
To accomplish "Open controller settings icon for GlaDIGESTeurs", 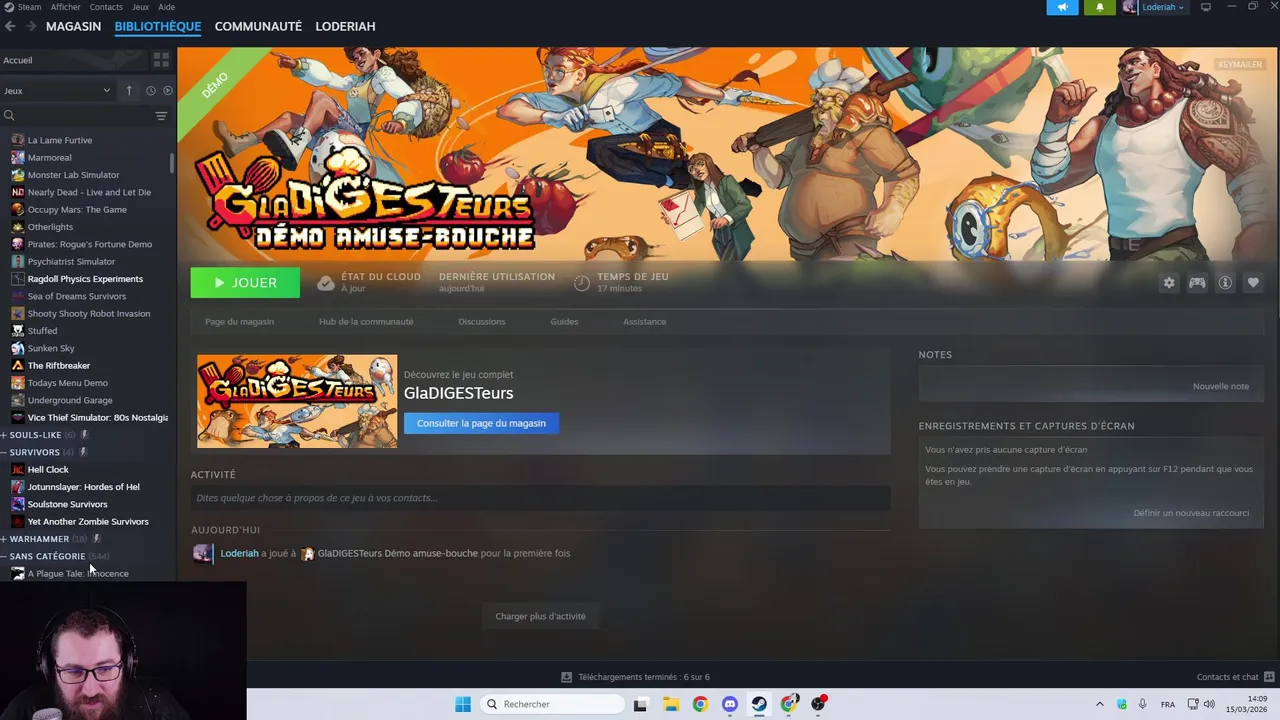I will click(1197, 283).
